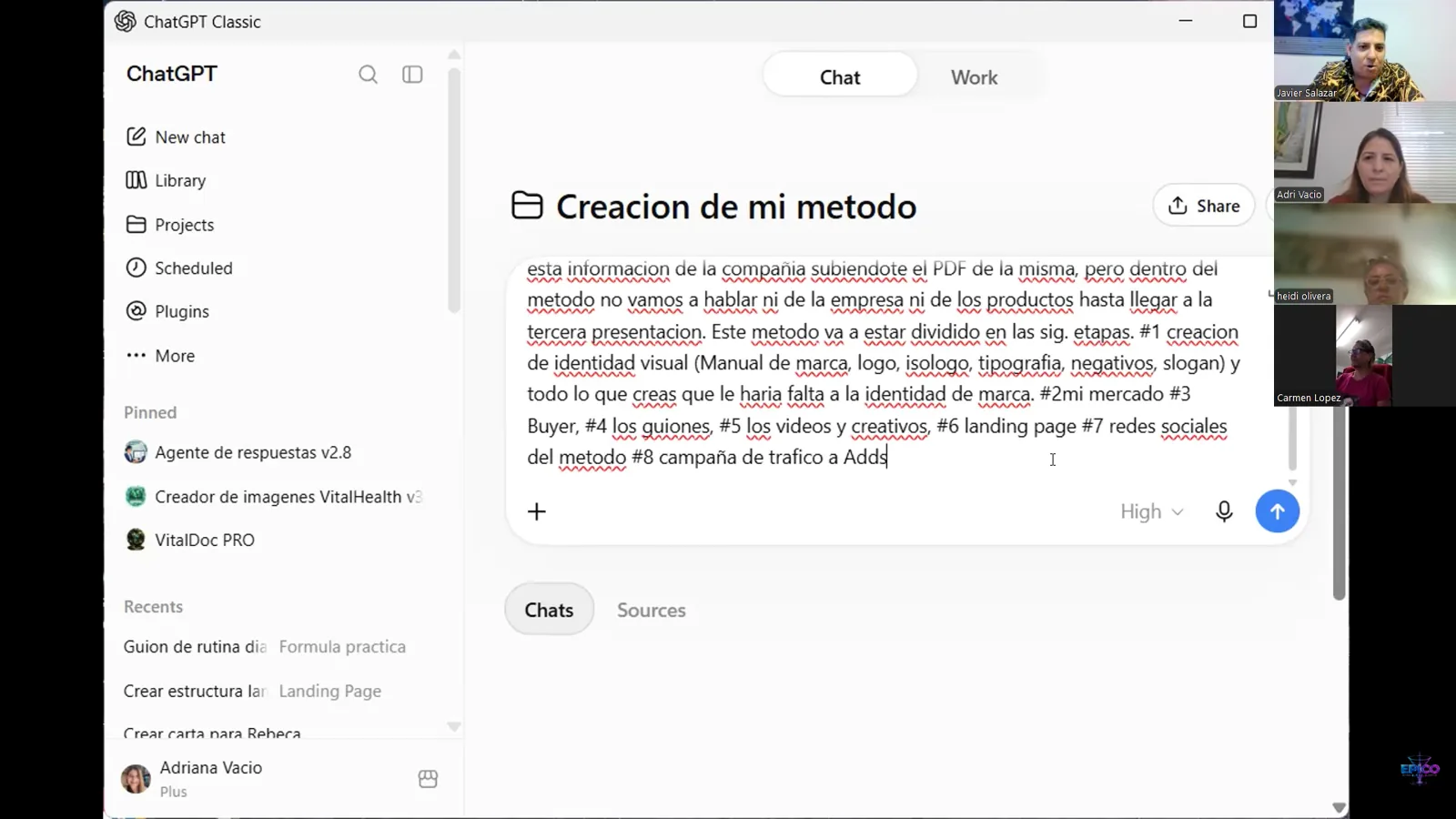1456x819 pixels.
Task: Select the Sources tab
Action: [652, 610]
